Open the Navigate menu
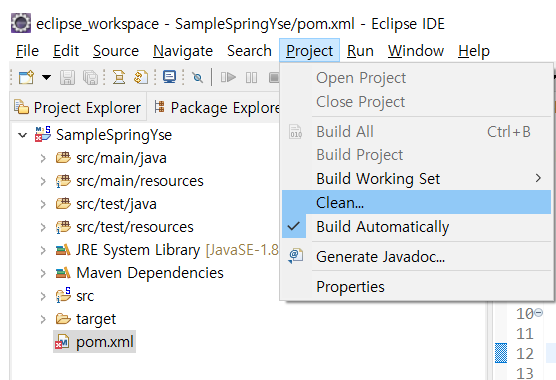556x380 pixels. tap(183, 51)
